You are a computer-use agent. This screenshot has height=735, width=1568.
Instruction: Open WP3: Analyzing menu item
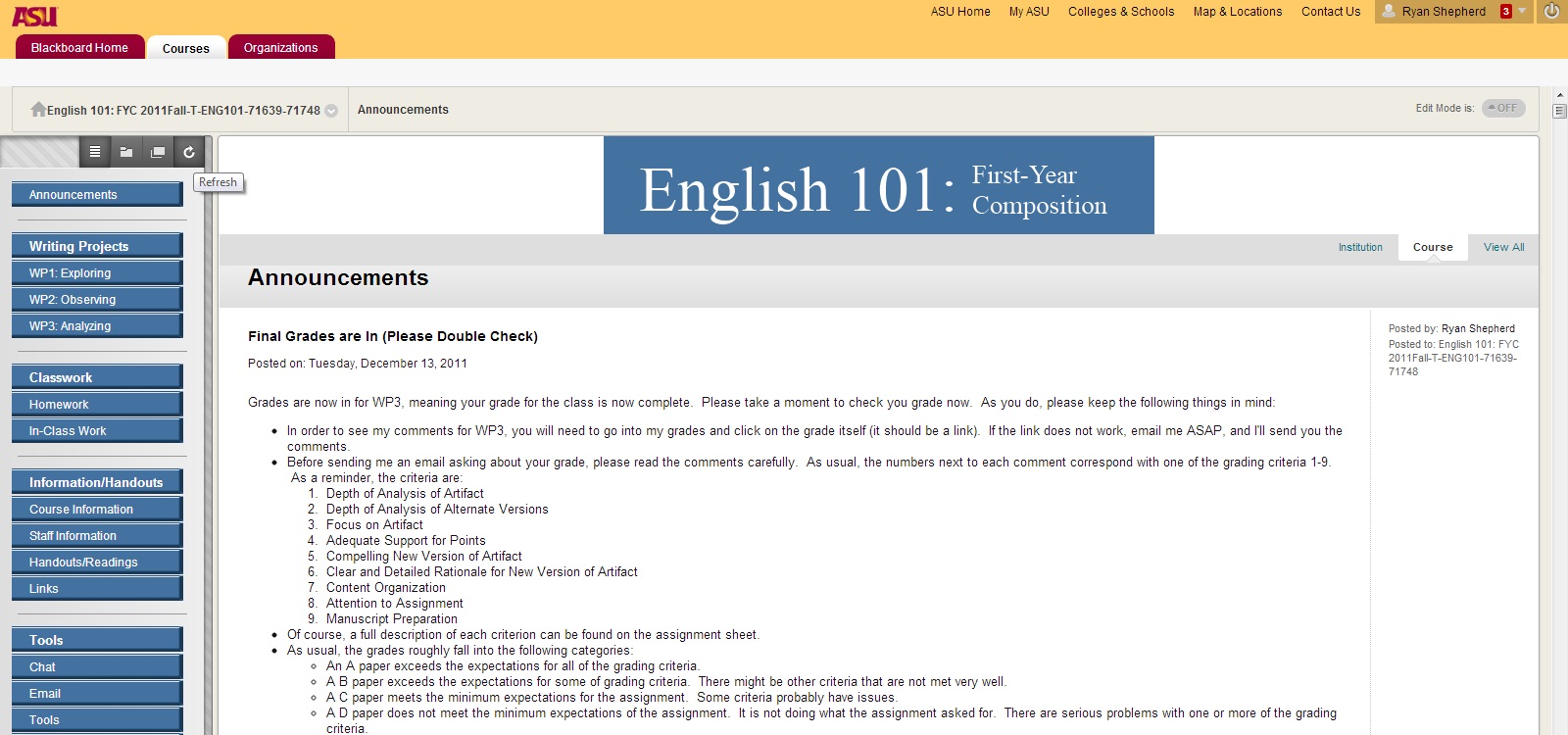click(x=97, y=325)
